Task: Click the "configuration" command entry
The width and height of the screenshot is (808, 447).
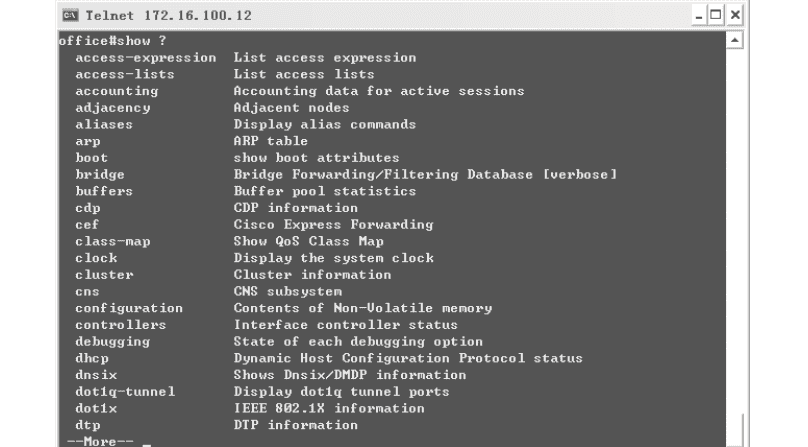Action: click(x=128, y=308)
